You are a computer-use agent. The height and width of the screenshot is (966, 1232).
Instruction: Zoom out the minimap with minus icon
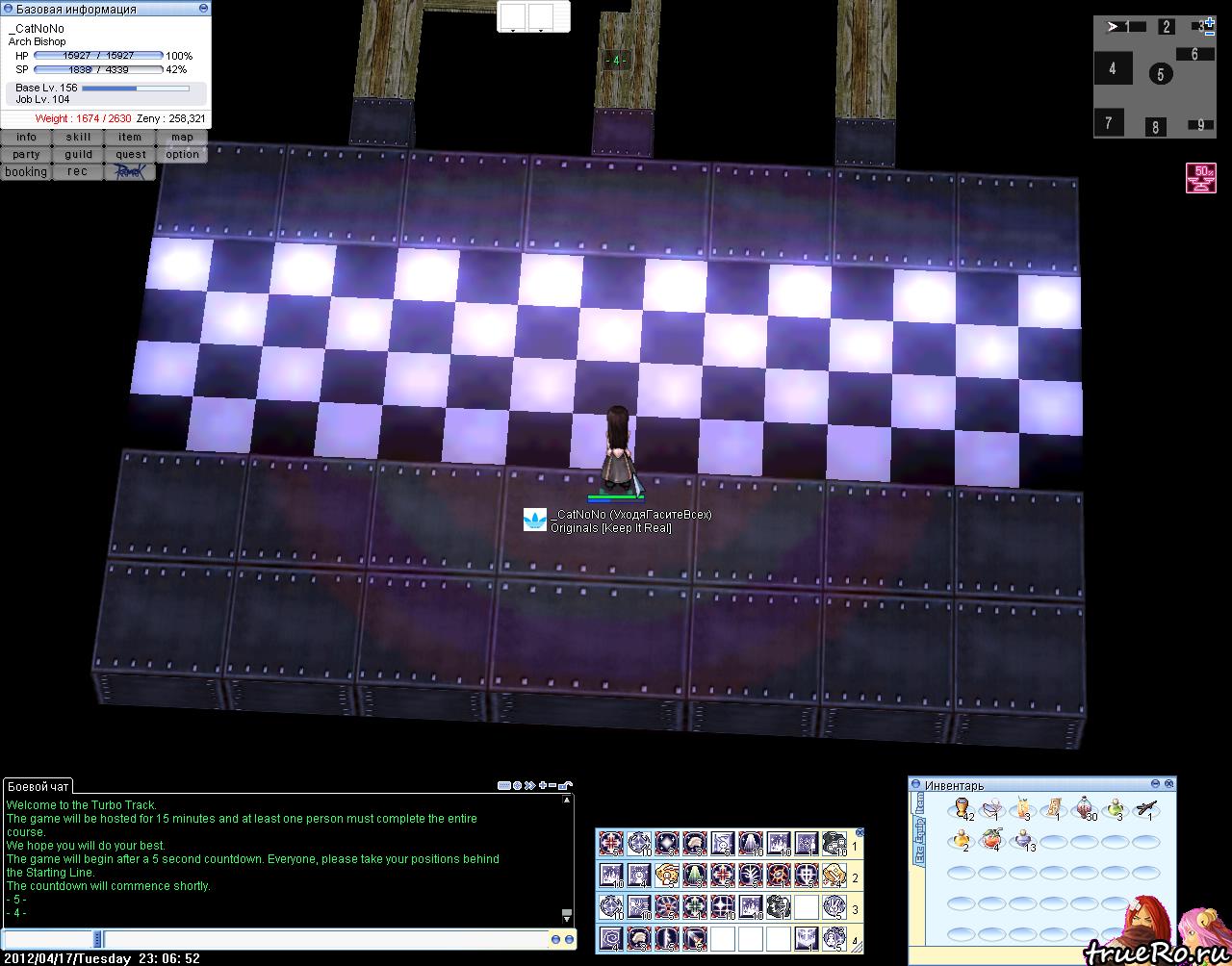pos(1210,33)
